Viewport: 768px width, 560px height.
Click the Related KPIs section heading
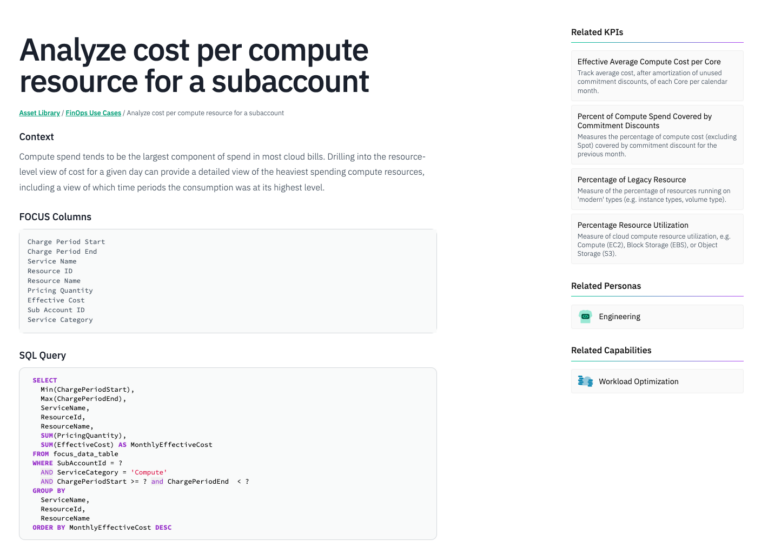coord(597,32)
